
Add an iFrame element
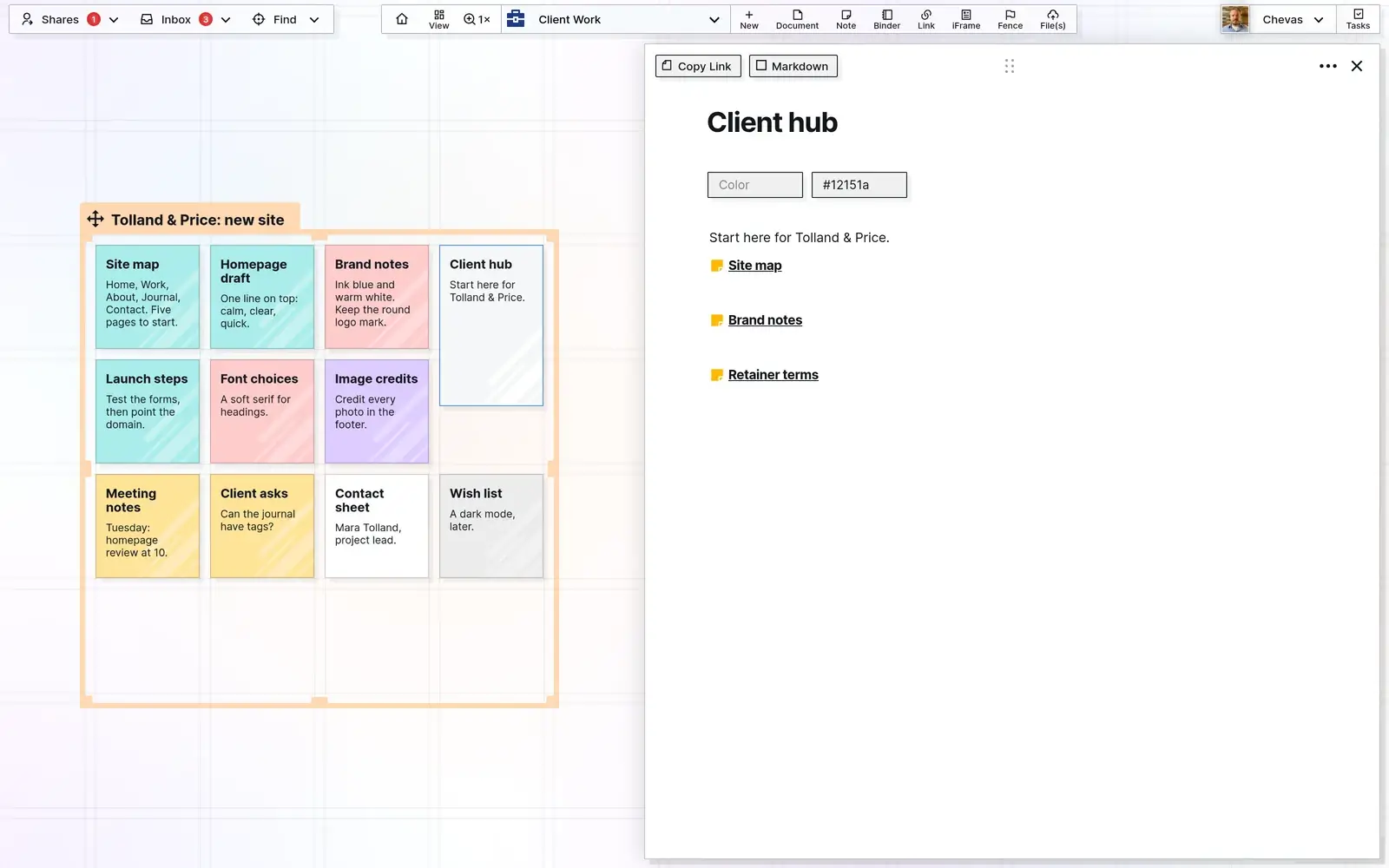click(965, 19)
